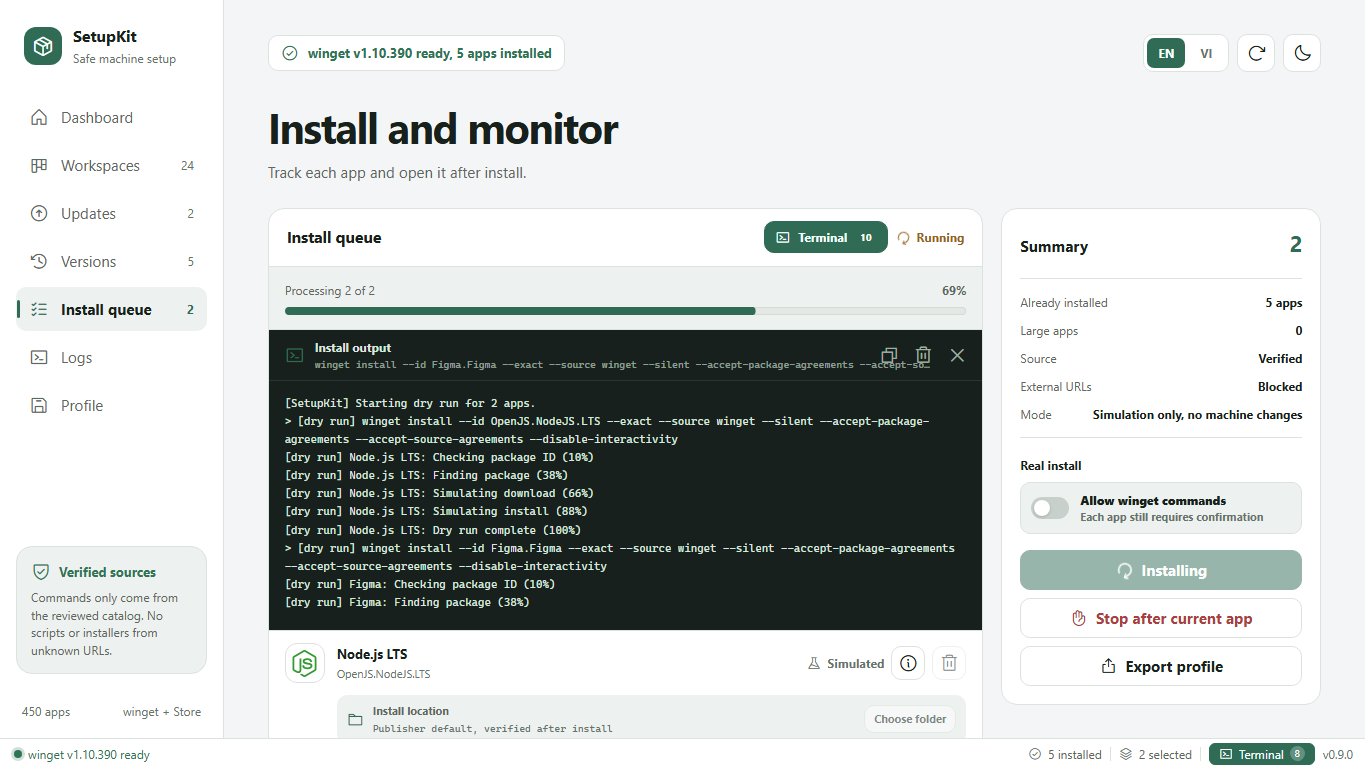Click the Install output terminal icon
This screenshot has width=1365, height=768.
pos(295,355)
